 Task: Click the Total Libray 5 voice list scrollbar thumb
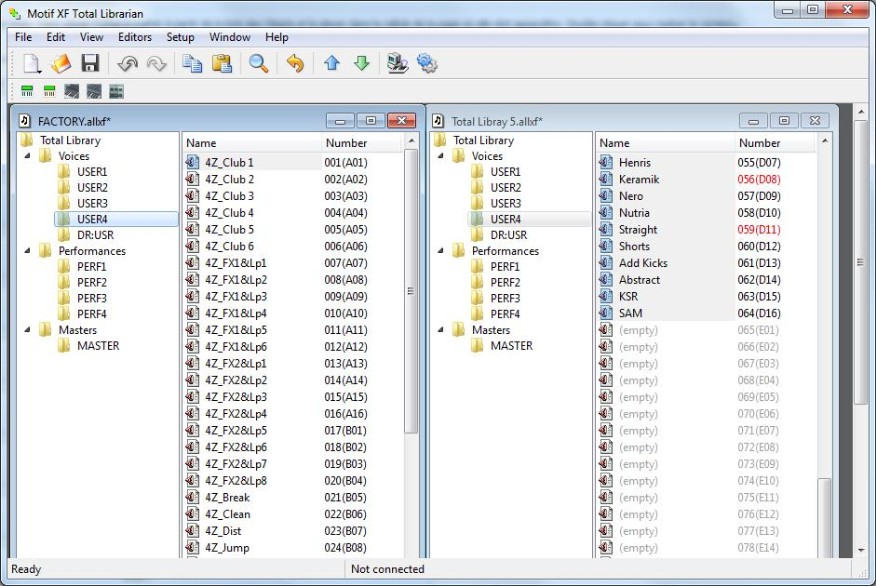[x=825, y=518]
